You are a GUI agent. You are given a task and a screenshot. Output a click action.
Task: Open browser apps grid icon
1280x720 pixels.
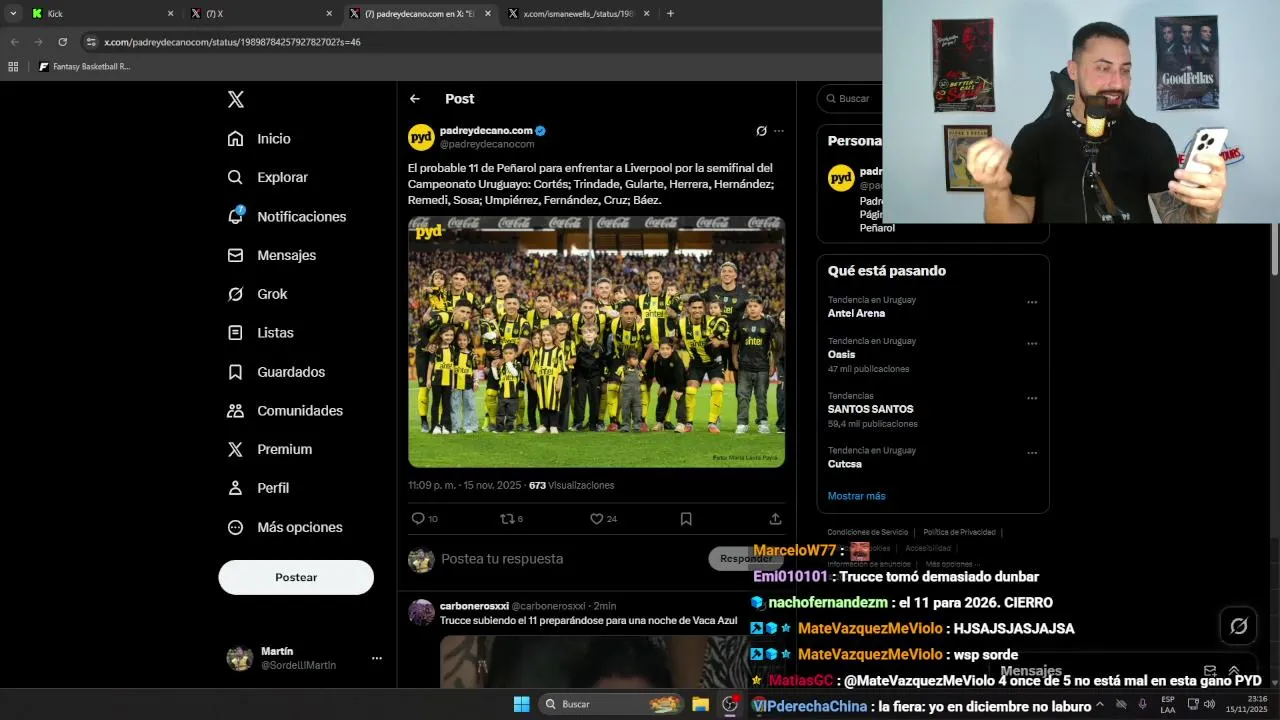[13, 67]
